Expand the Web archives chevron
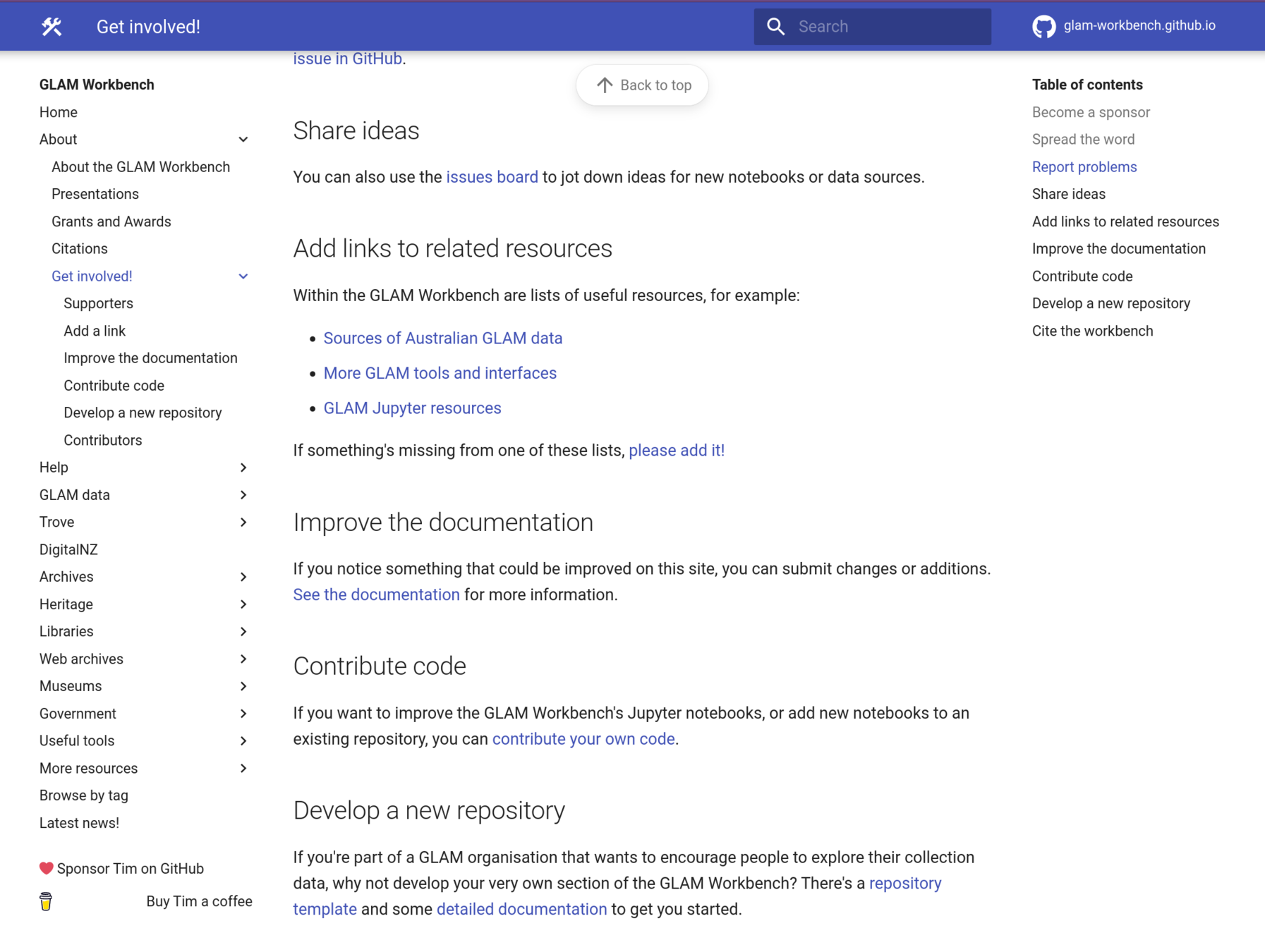The image size is (1265, 952). 243,659
